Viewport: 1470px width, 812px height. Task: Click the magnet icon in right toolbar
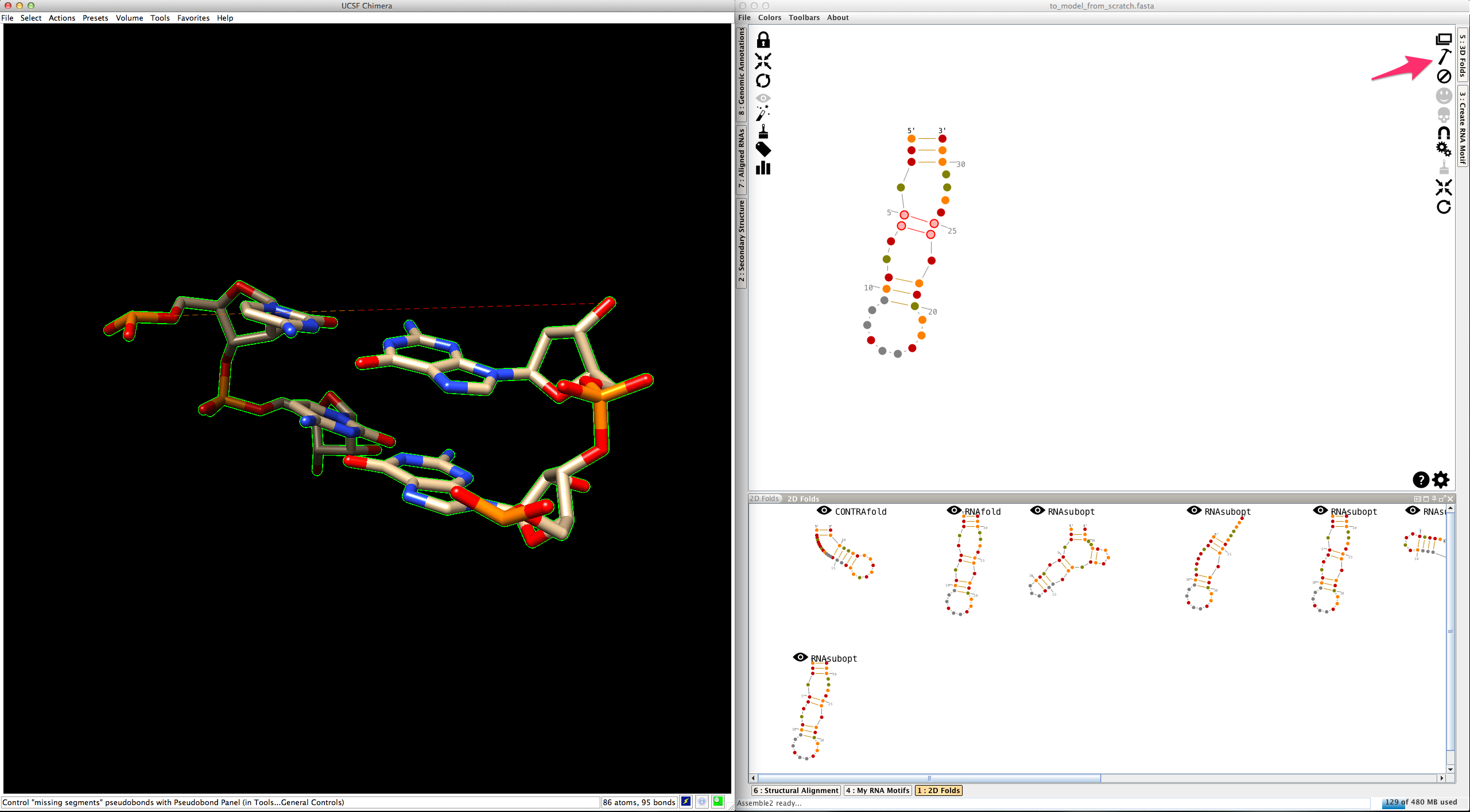1444,133
